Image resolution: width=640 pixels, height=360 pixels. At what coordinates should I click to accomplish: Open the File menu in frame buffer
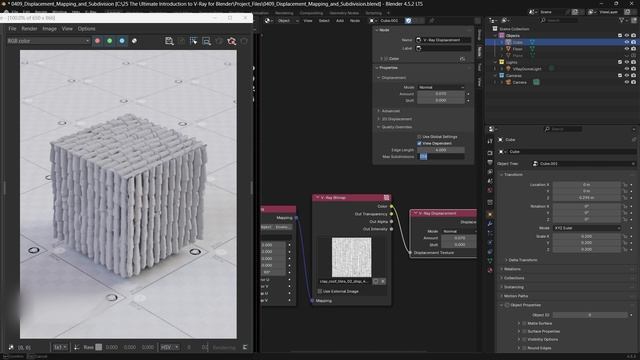(x=12, y=29)
